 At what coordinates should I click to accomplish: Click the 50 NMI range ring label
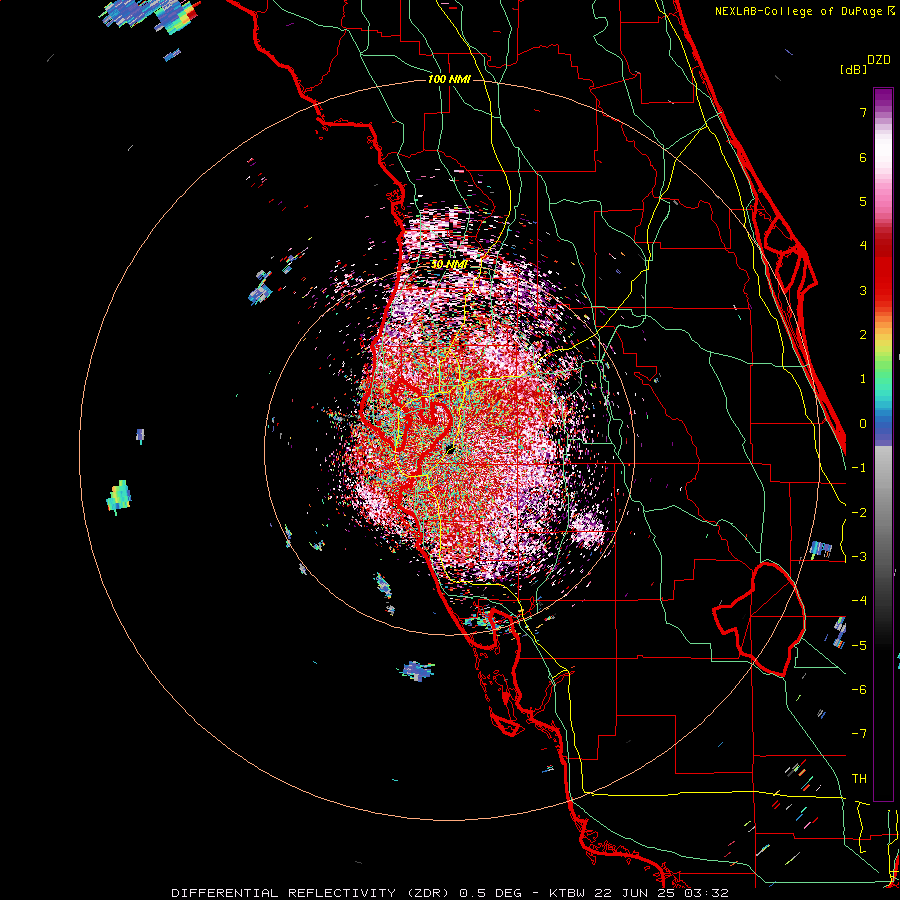(x=449, y=264)
